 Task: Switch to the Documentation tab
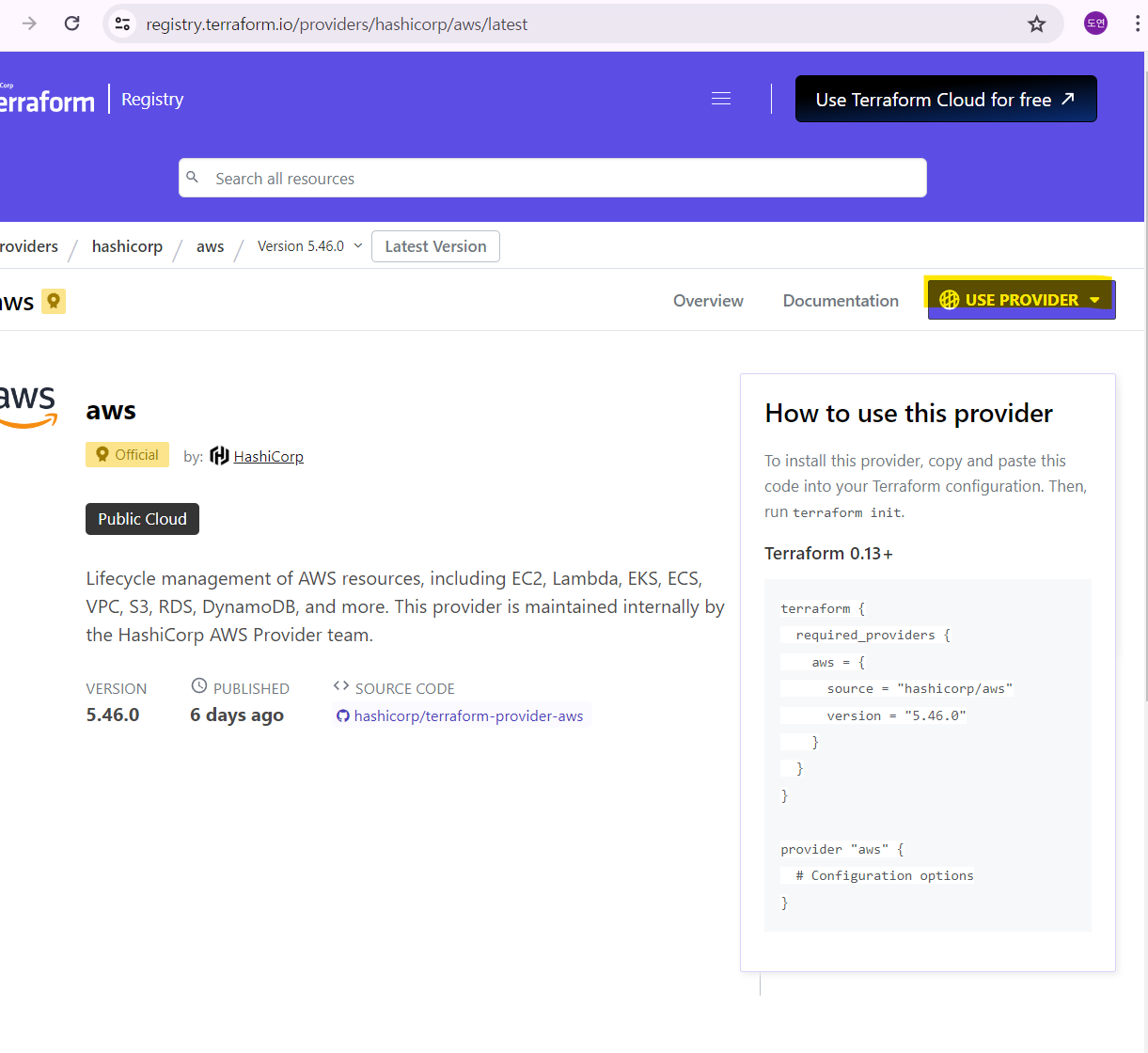[x=841, y=301]
